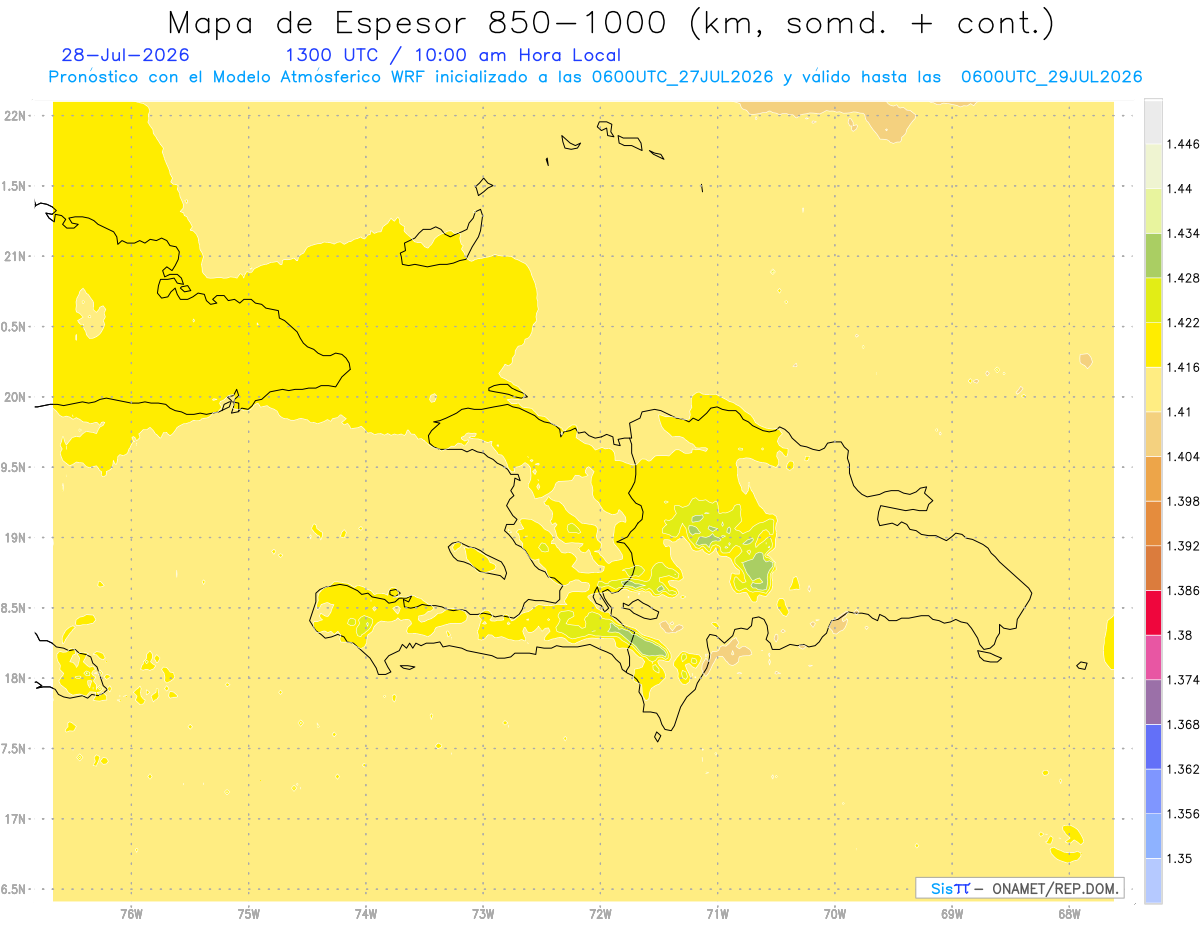Pick the green swatch between 1.428 and 1.434

1153,255
